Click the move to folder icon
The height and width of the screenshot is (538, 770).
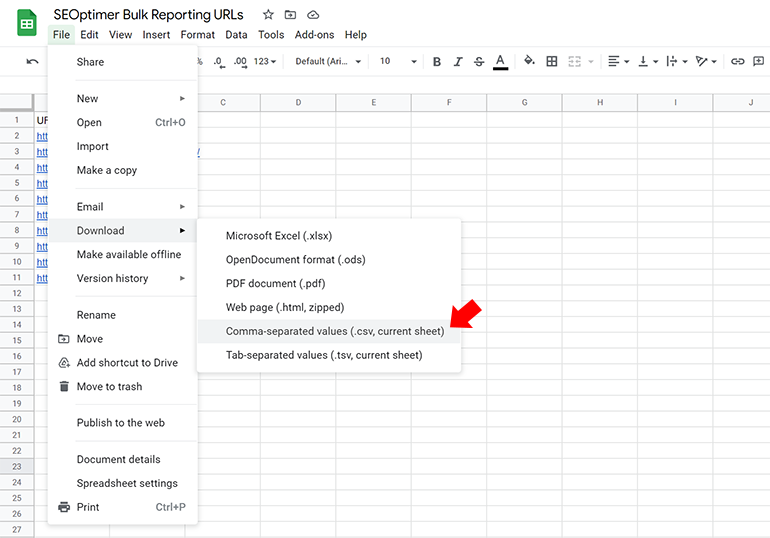coord(290,15)
